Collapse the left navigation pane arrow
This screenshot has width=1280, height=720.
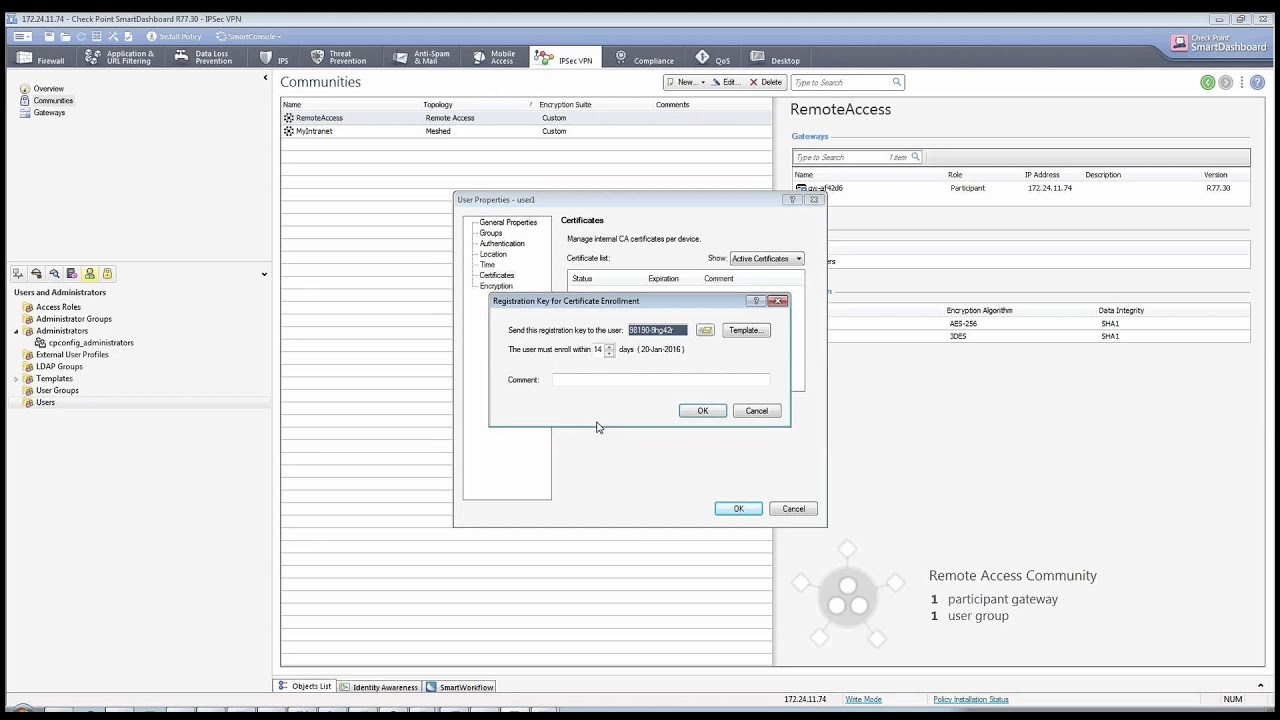(x=265, y=78)
